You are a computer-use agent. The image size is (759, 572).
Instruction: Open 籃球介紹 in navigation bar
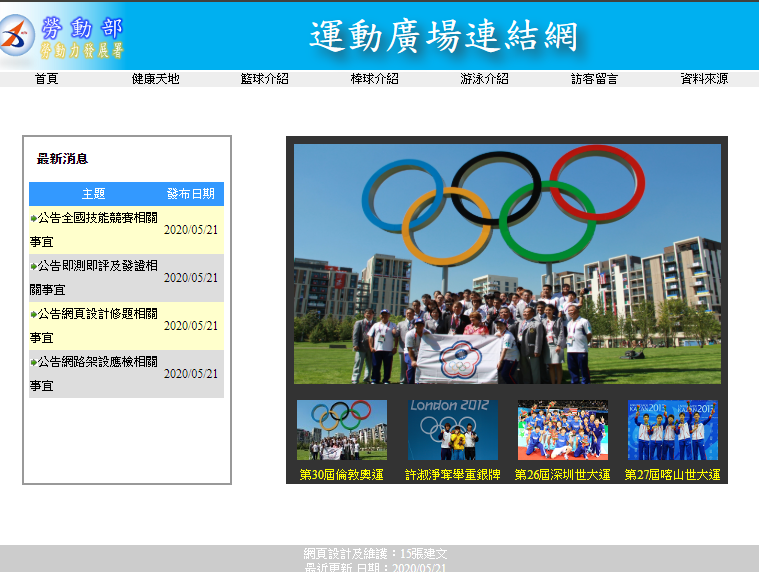pos(265,79)
